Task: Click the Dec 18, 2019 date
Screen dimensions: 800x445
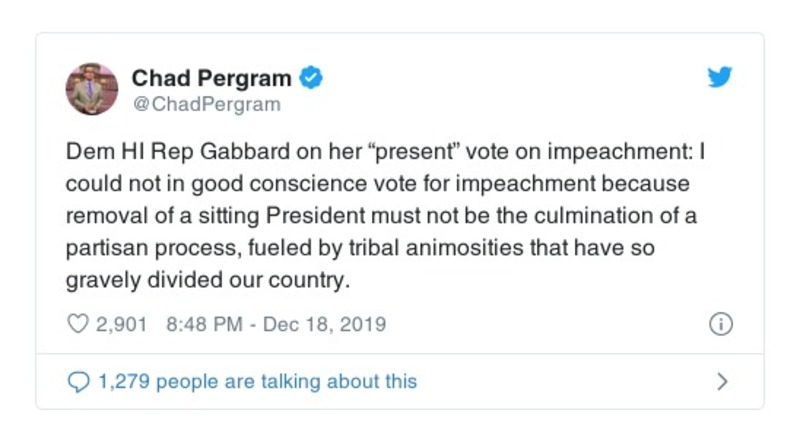Action: (324, 324)
